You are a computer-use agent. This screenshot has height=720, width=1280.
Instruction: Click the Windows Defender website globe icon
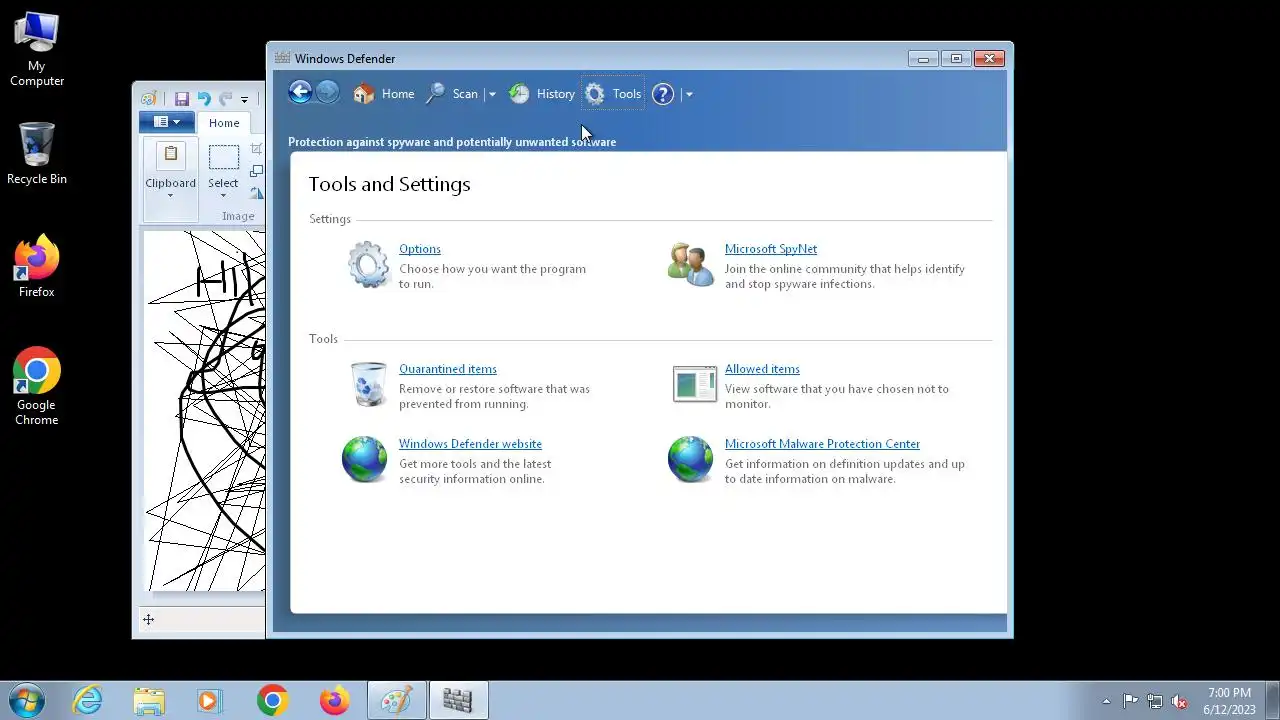pos(364,460)
